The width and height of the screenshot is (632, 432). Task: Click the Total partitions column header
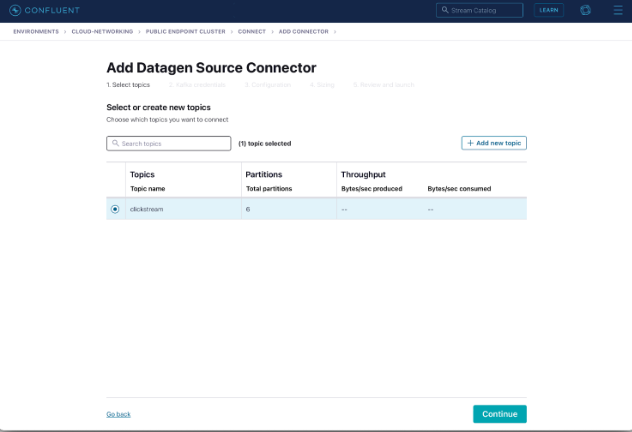click(269, 189)
